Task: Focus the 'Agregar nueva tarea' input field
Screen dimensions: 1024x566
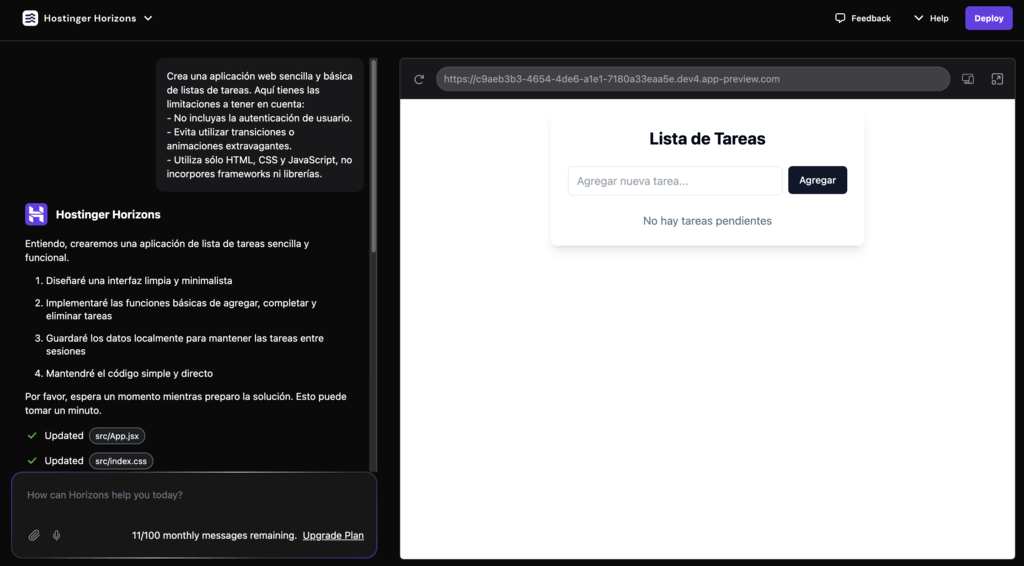Action: coord(675,181)
